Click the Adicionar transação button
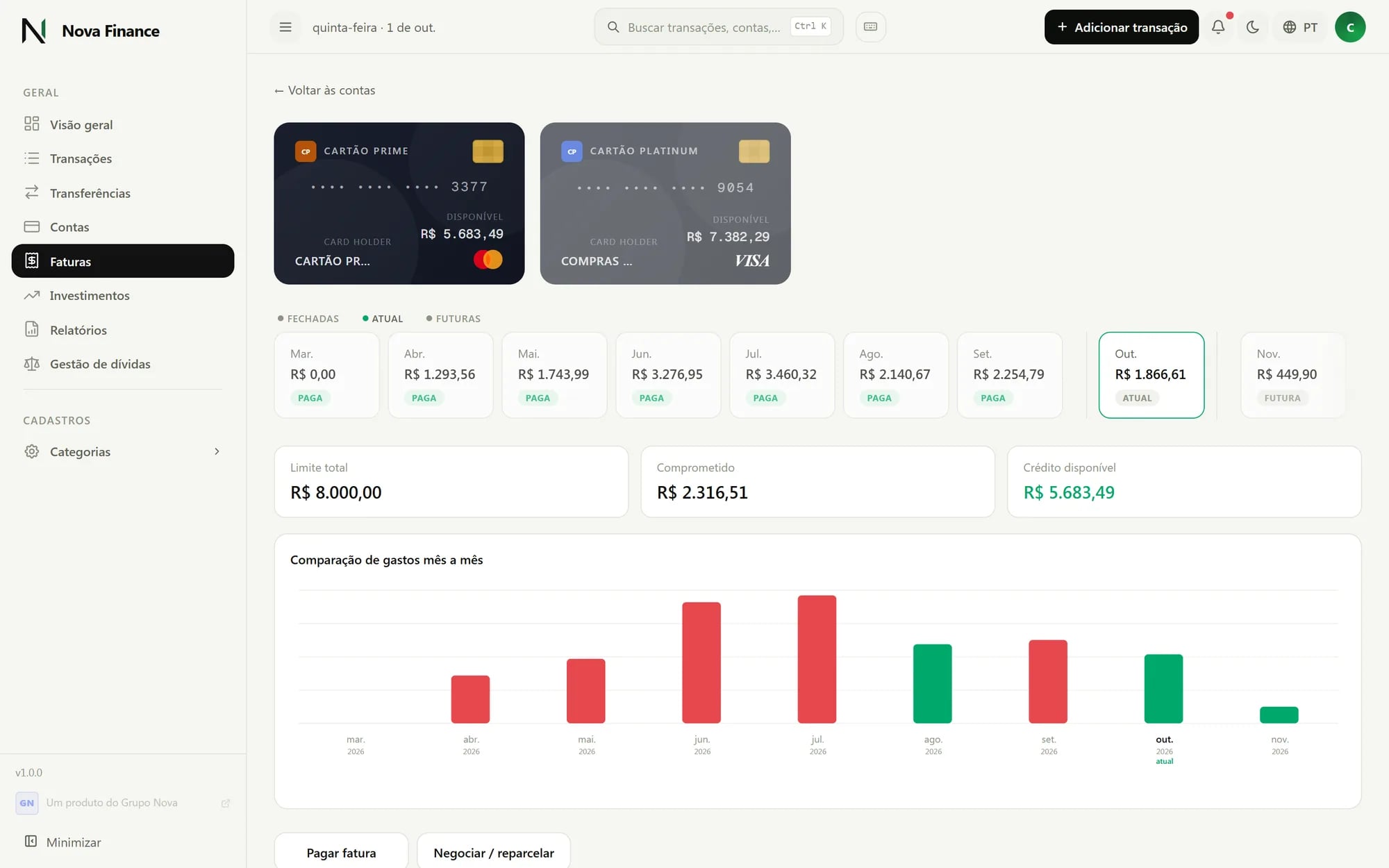The height and width of the screenshot is (868, 1389). 1121,27
